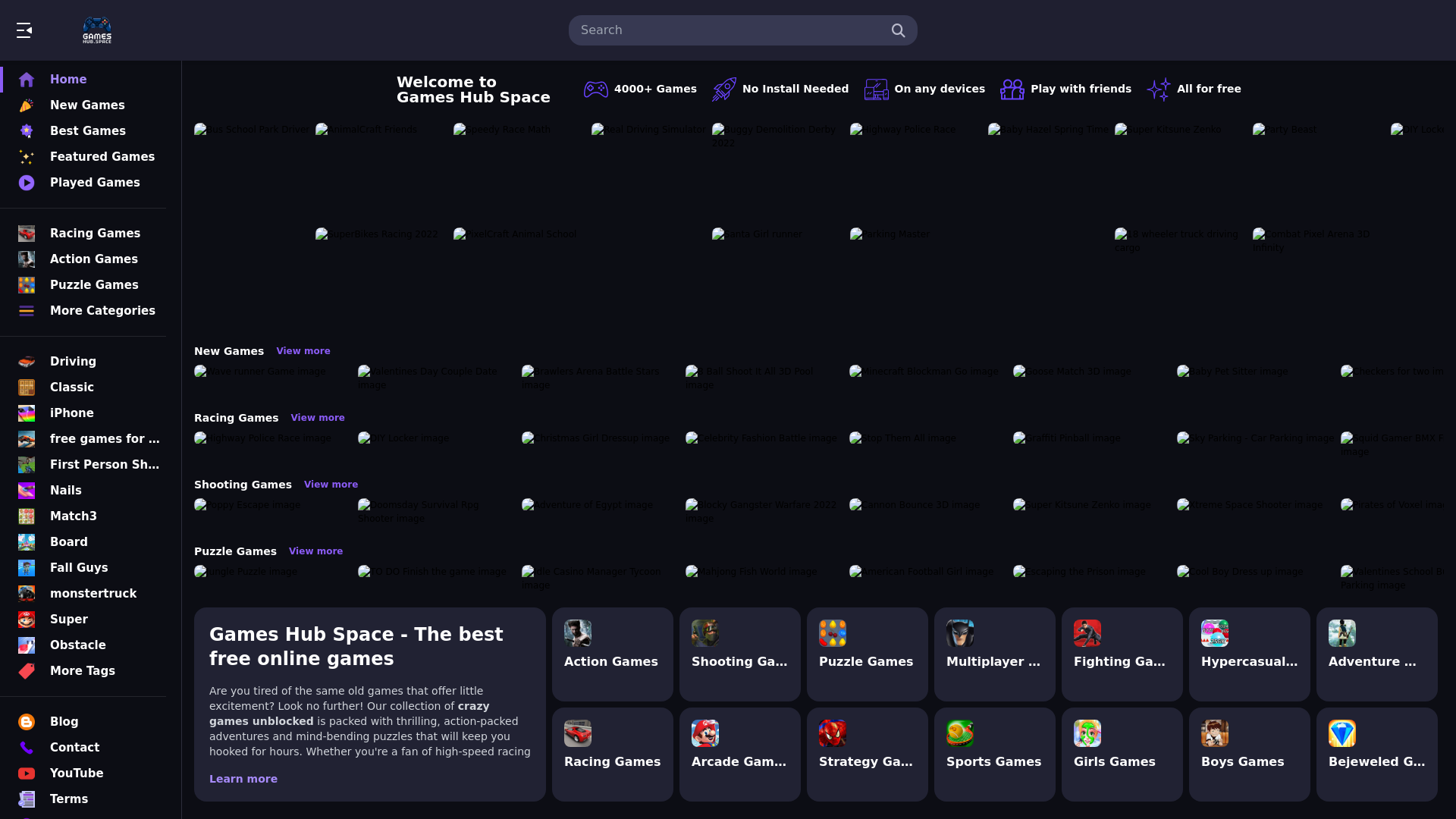Open the Multiplayer category card

[995, 654]
